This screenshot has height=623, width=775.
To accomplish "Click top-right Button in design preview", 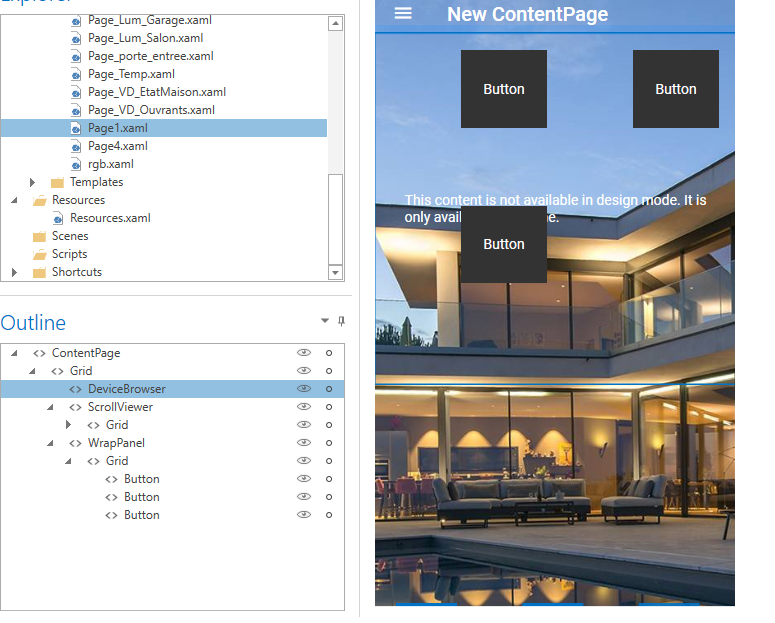I will tap(676, 89).
